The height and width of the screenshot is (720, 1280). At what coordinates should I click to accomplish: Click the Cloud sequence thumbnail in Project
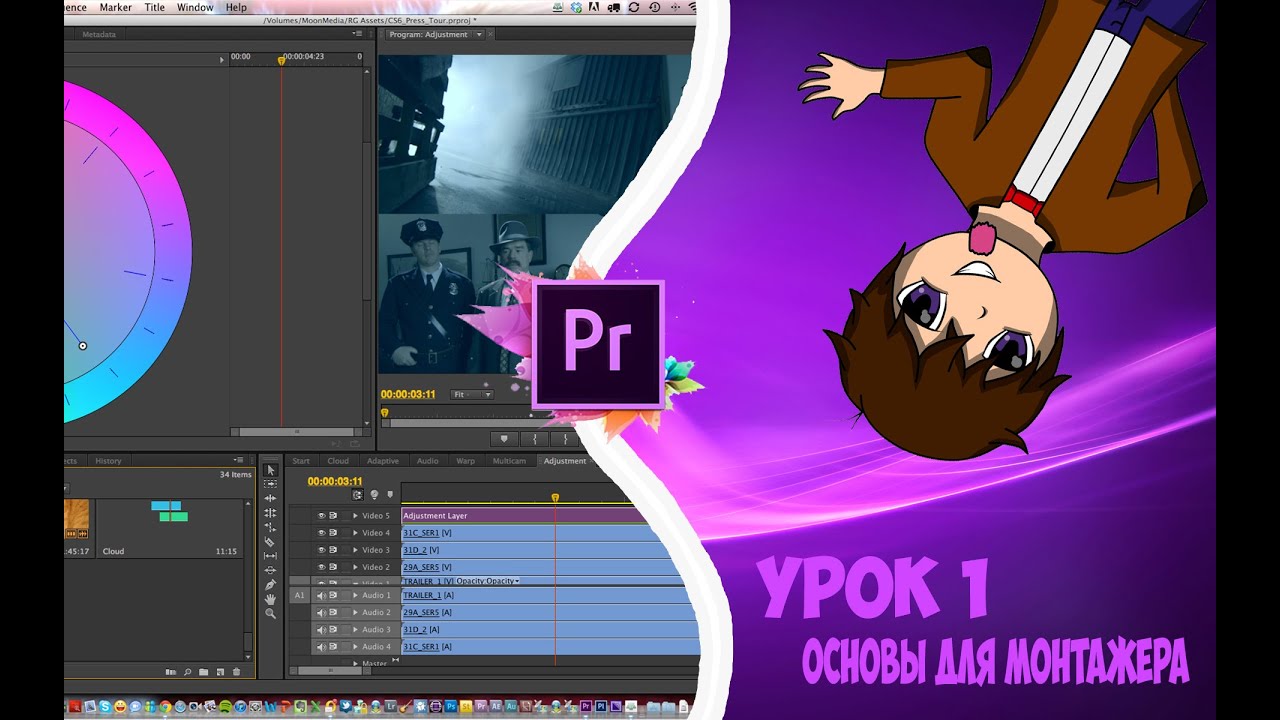tap(172, 511)
